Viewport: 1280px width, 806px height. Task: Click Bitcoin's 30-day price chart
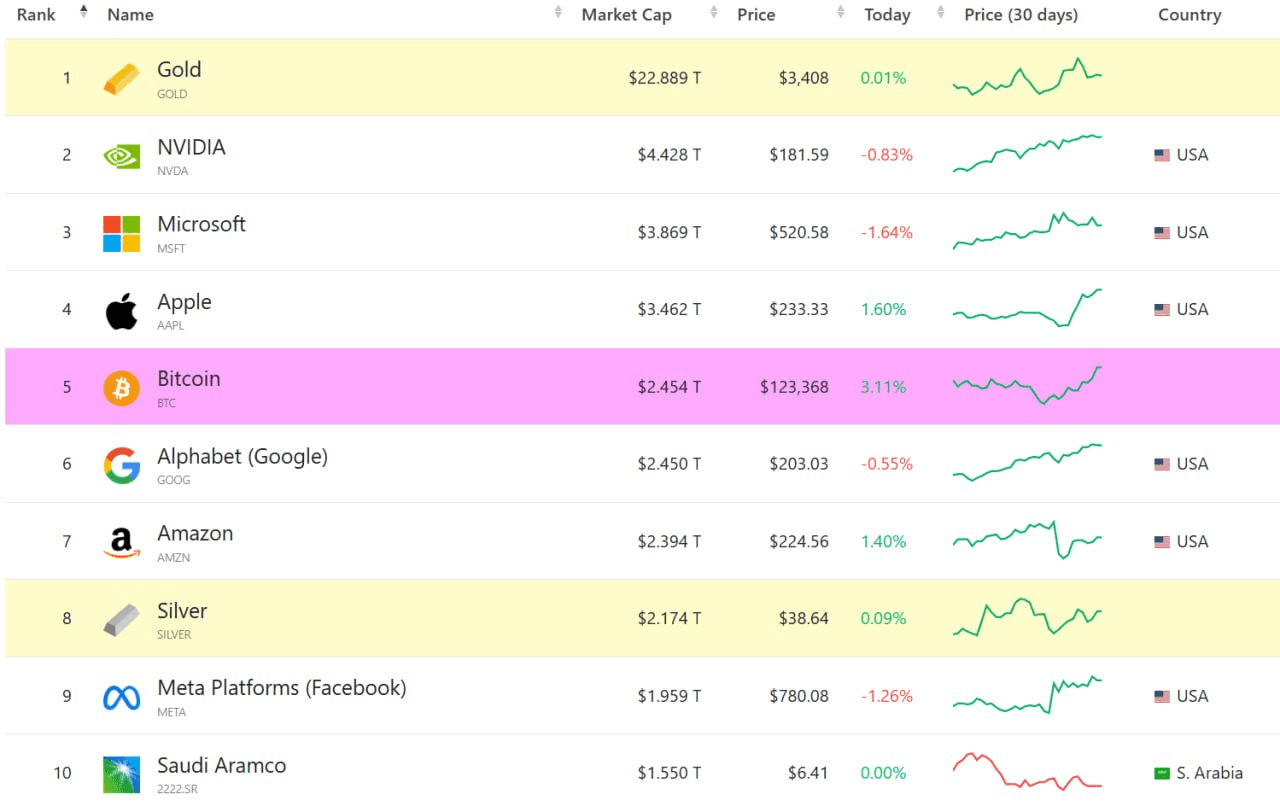(1027, 385)
